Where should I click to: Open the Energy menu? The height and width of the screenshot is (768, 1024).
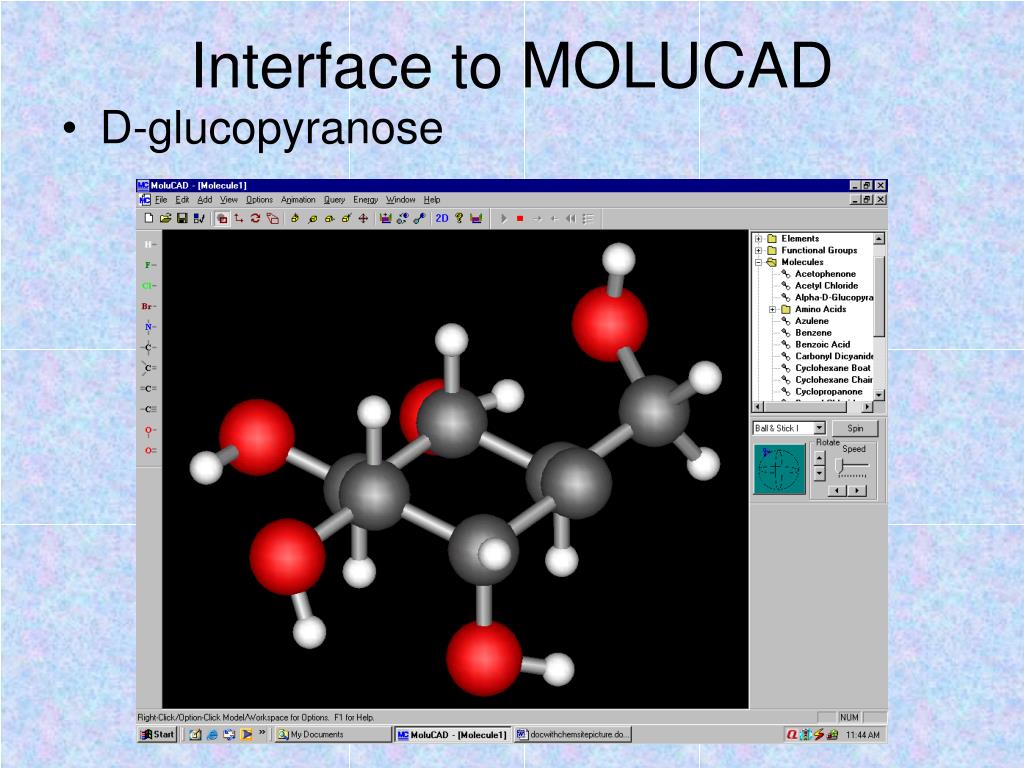365,200
